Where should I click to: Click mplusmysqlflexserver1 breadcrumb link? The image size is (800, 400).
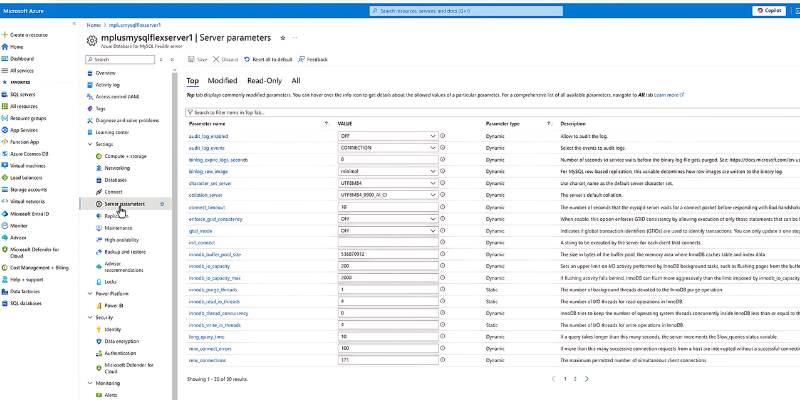(x=135, y=24)
